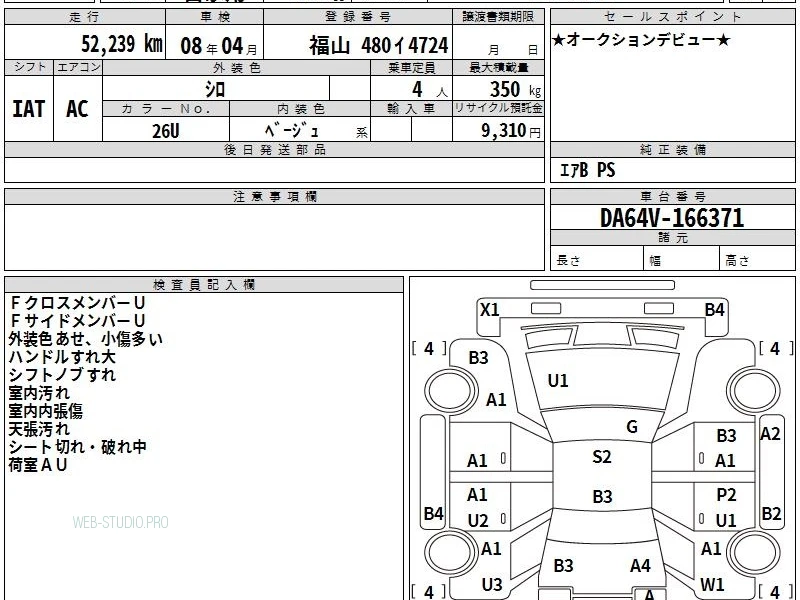Viewport: 800px width, 600px height.
Task: Select equipment text エアB PS
Action: pos(588,170)
